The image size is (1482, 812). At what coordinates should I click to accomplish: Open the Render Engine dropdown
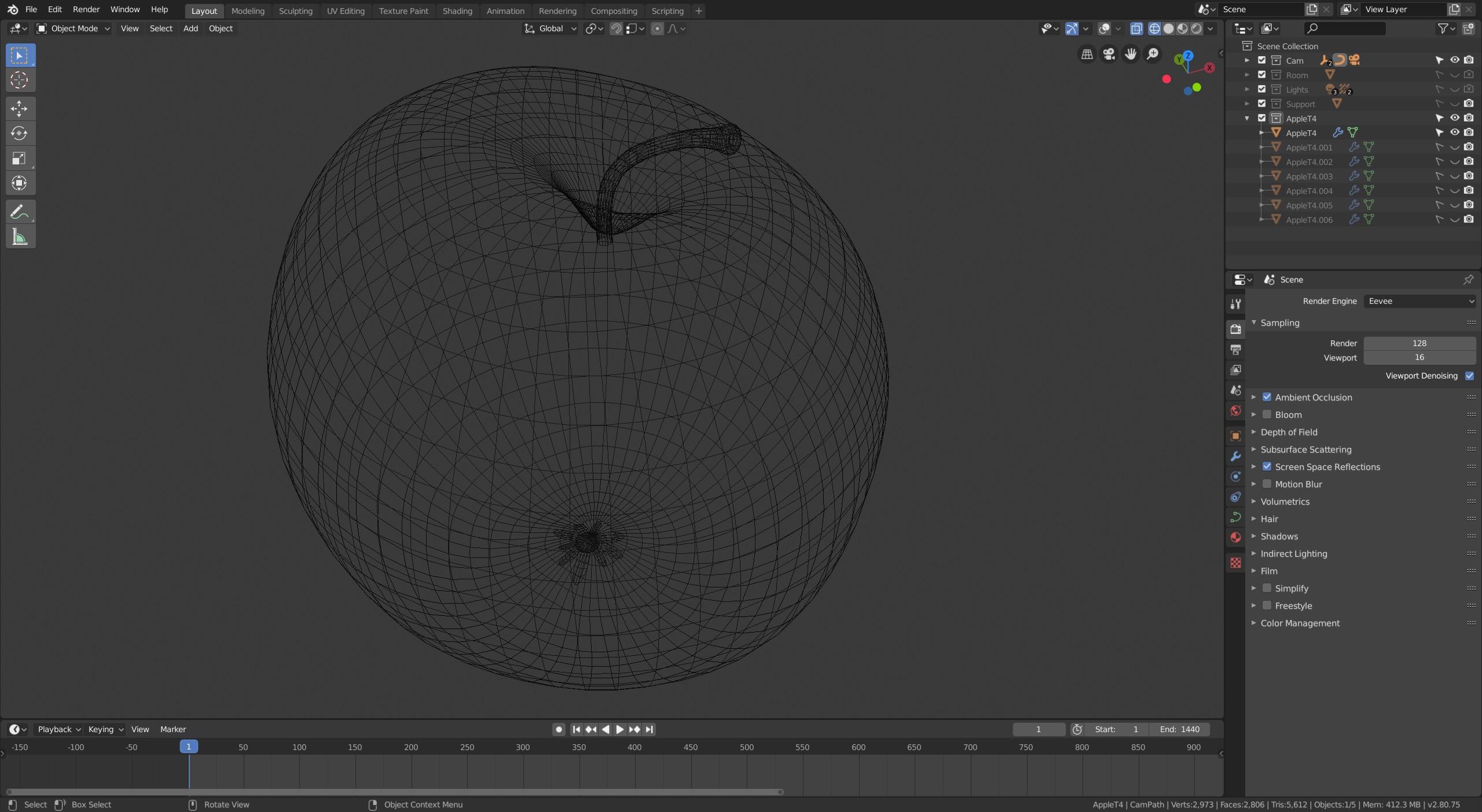click(1420, 300)
